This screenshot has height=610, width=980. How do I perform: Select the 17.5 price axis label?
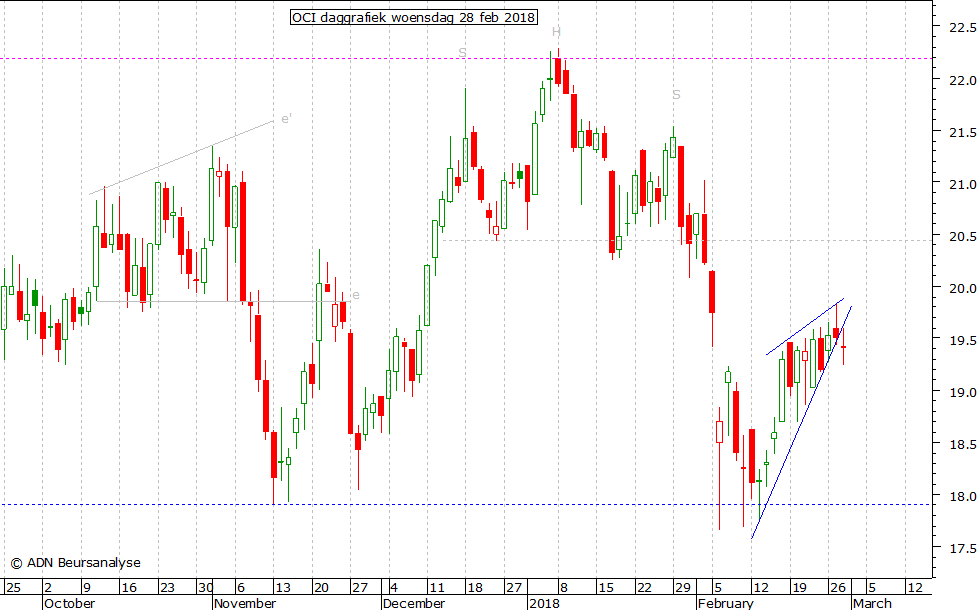(962, 548)
